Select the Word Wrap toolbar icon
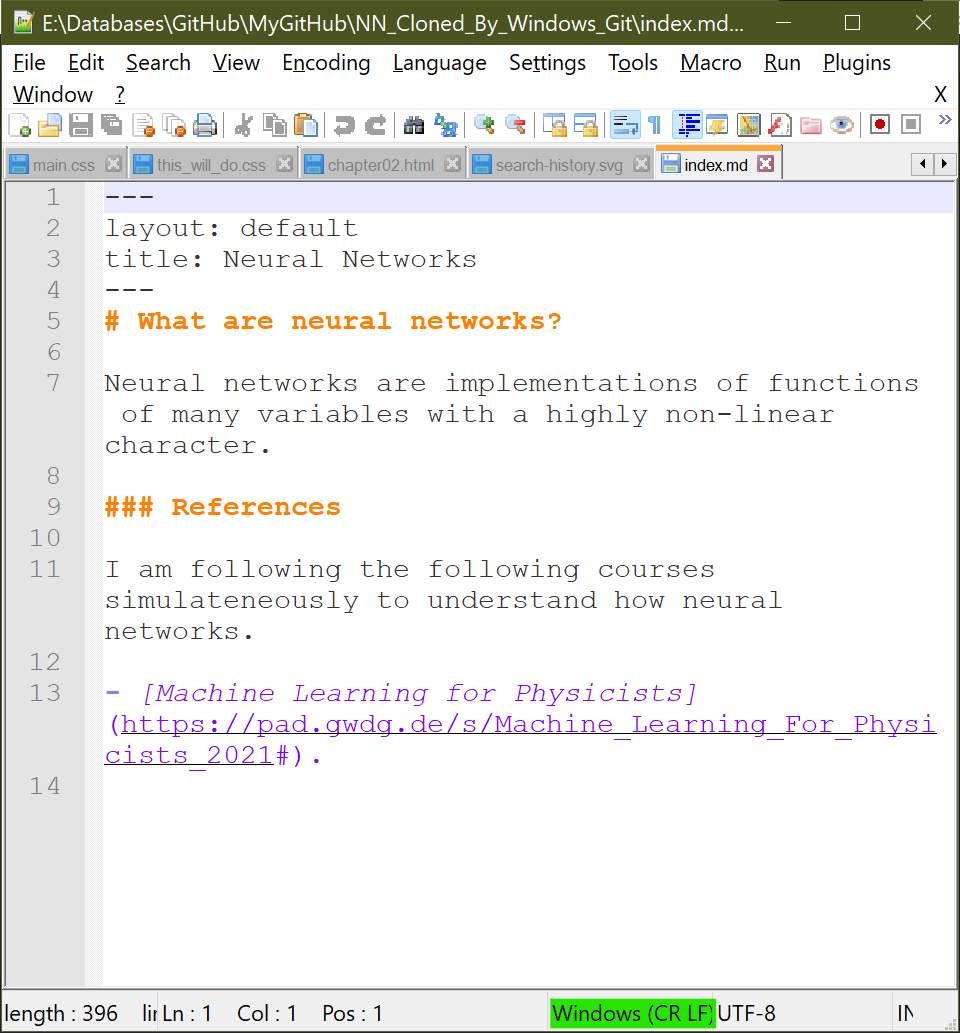This screenshot has height=1033, width=960. pyautogui.click(x=625, y=126)
